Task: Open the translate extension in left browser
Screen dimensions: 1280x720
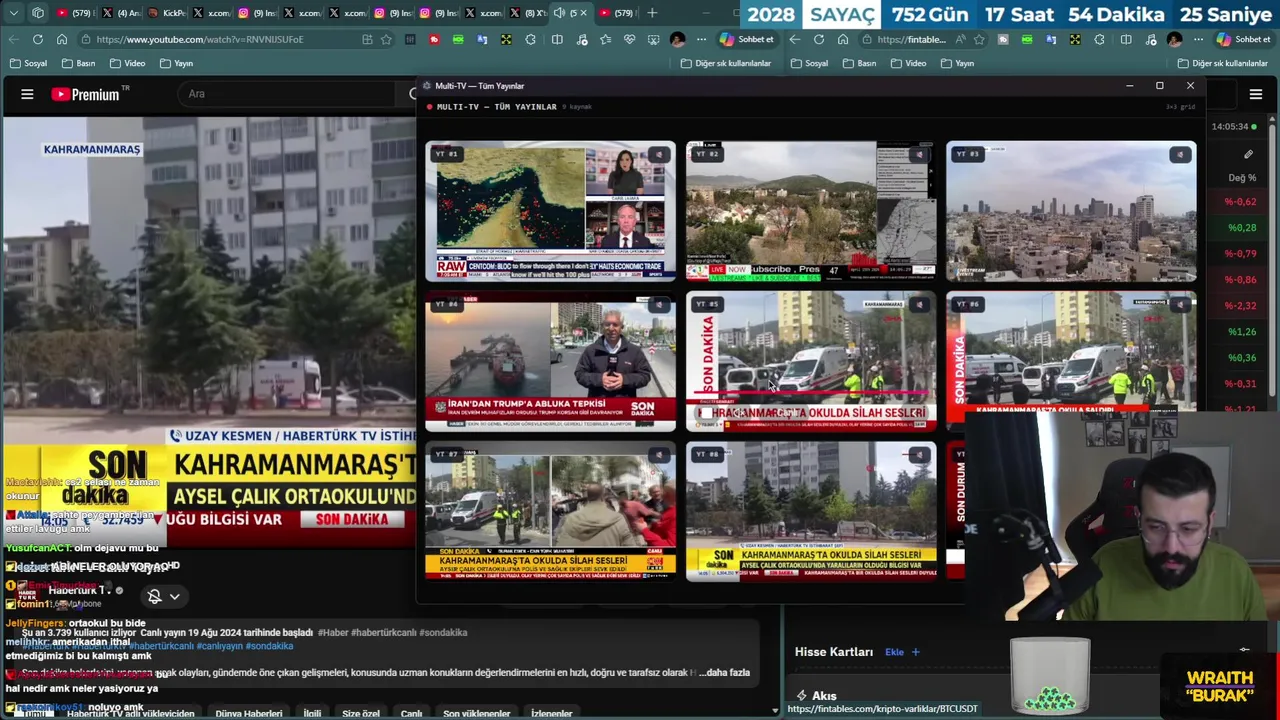Action: 483,39
